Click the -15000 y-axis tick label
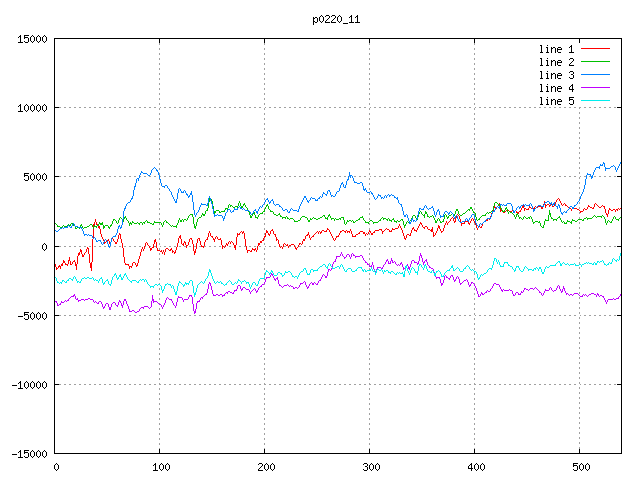This screenshot has height=480, width=640. pyautogui.click(x=29, y=454)
